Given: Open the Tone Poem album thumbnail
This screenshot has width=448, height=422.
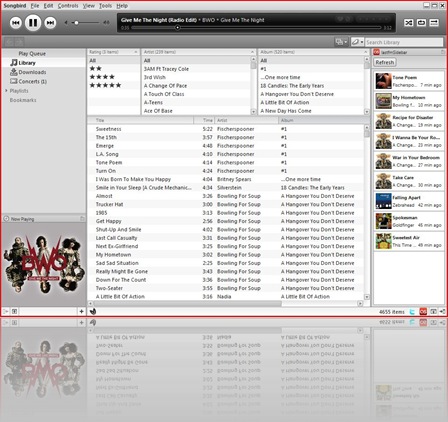Looking at the screenshot, I should click(x=383, y=81).
